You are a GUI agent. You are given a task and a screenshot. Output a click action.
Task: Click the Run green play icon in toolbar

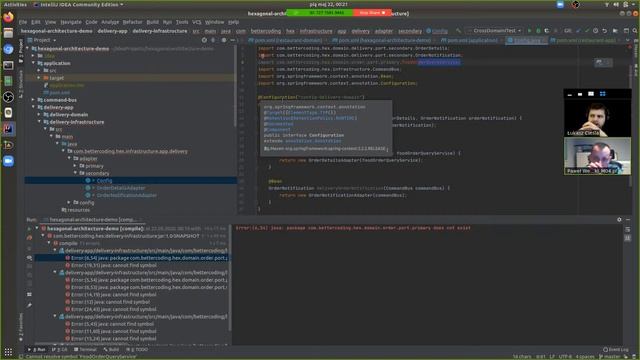529,31
